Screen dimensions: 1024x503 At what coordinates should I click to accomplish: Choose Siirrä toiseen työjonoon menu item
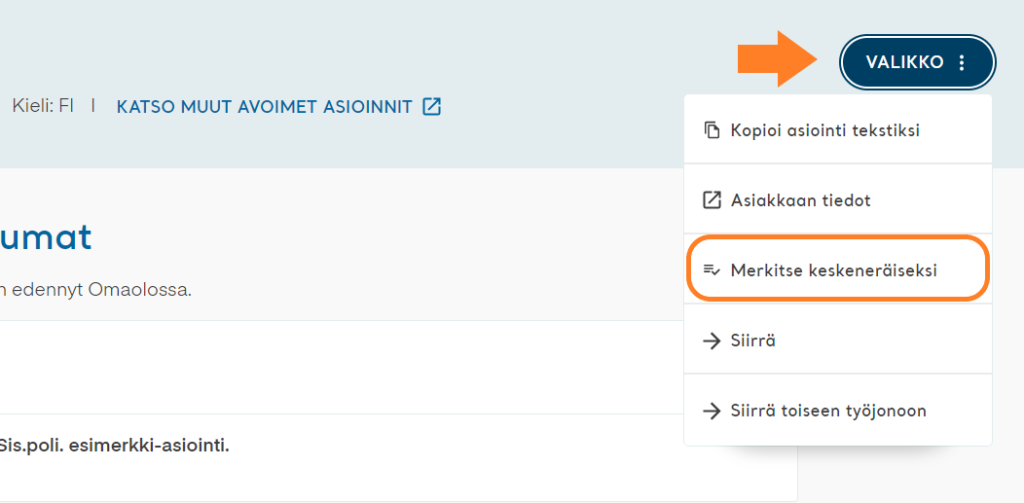click(838, 411)
